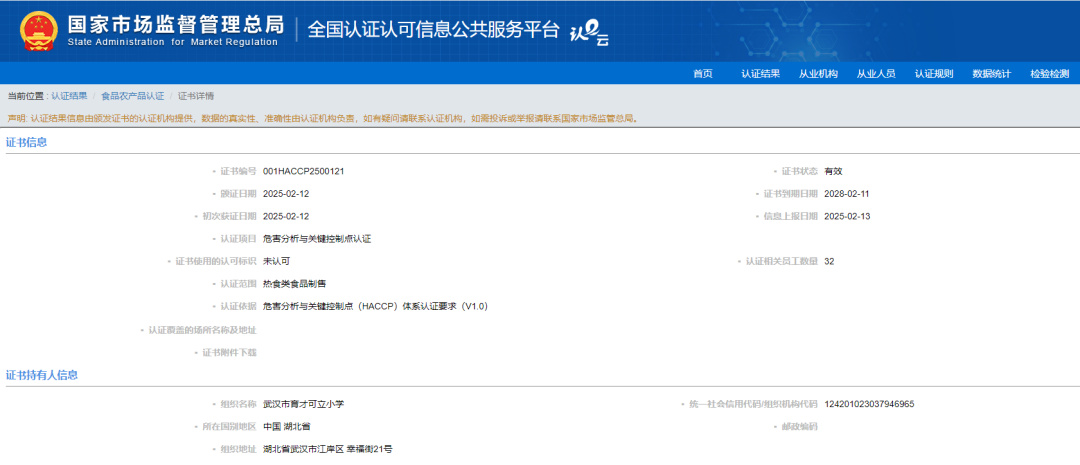
Task: Go to 首页 in navigation bar
Action: (x=703, y=74)
